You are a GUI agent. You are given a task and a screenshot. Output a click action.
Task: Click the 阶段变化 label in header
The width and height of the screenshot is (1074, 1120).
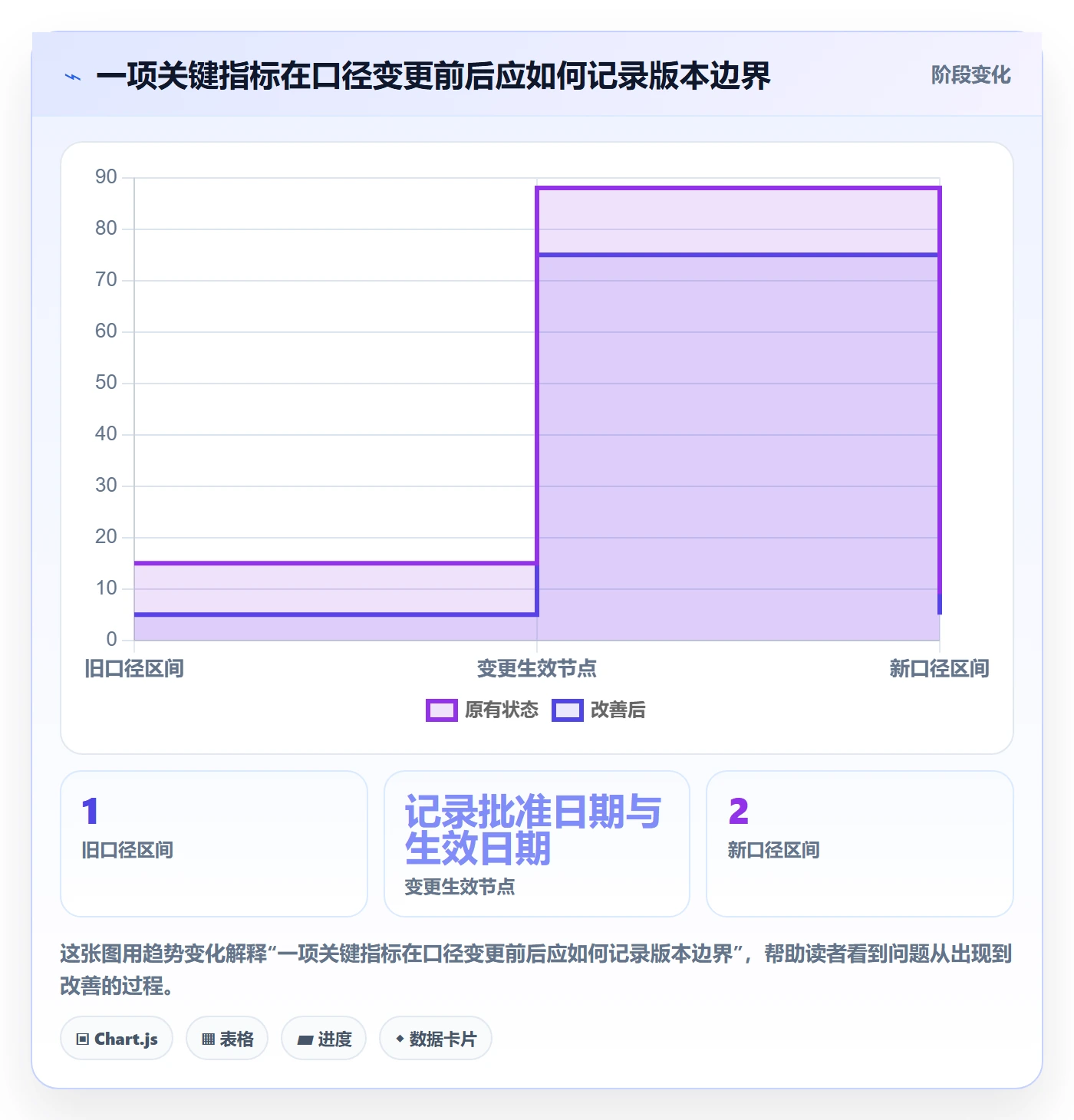pos(970,75)
